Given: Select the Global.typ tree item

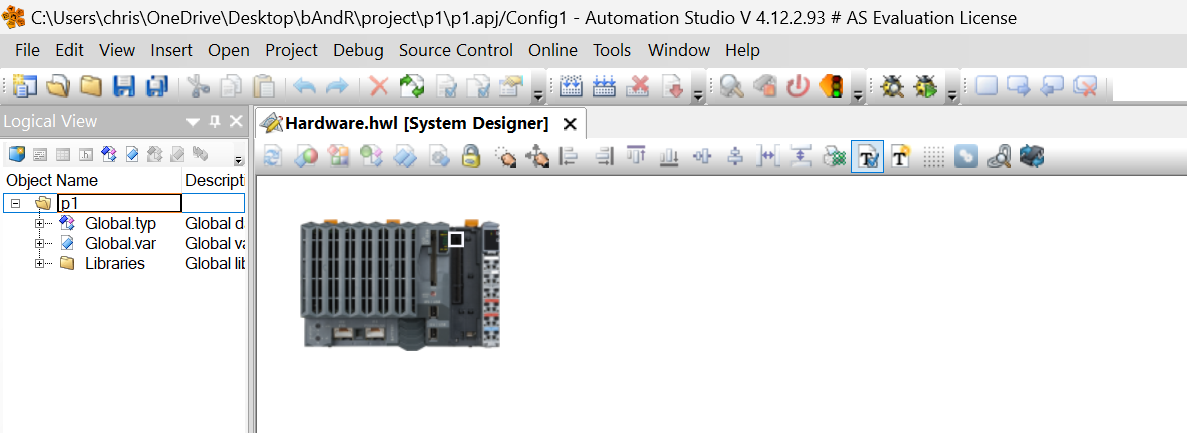Looking at the screenshot, I should click(x=120, y=223).
